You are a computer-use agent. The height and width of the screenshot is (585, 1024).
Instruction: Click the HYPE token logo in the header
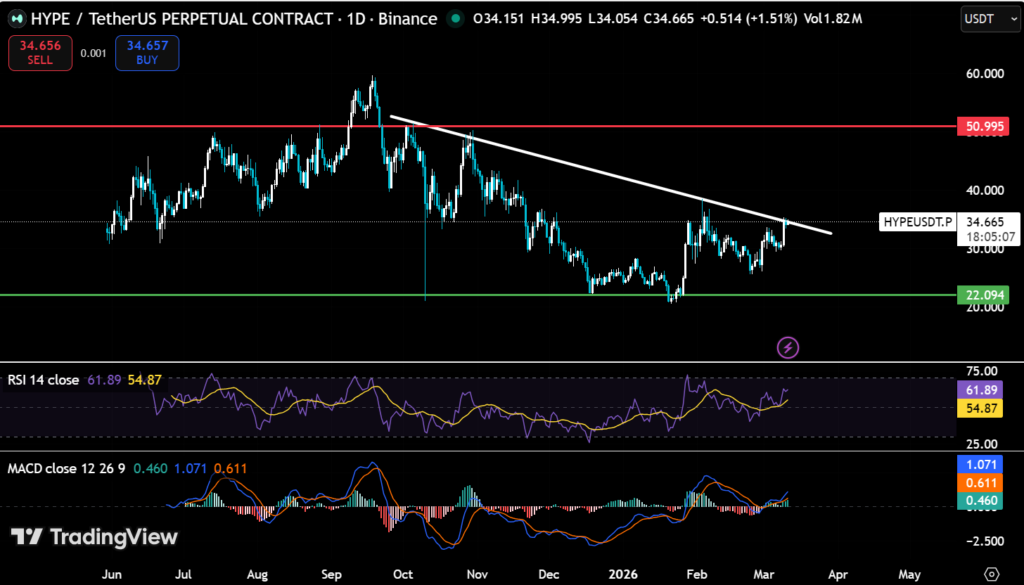point(19,18)
